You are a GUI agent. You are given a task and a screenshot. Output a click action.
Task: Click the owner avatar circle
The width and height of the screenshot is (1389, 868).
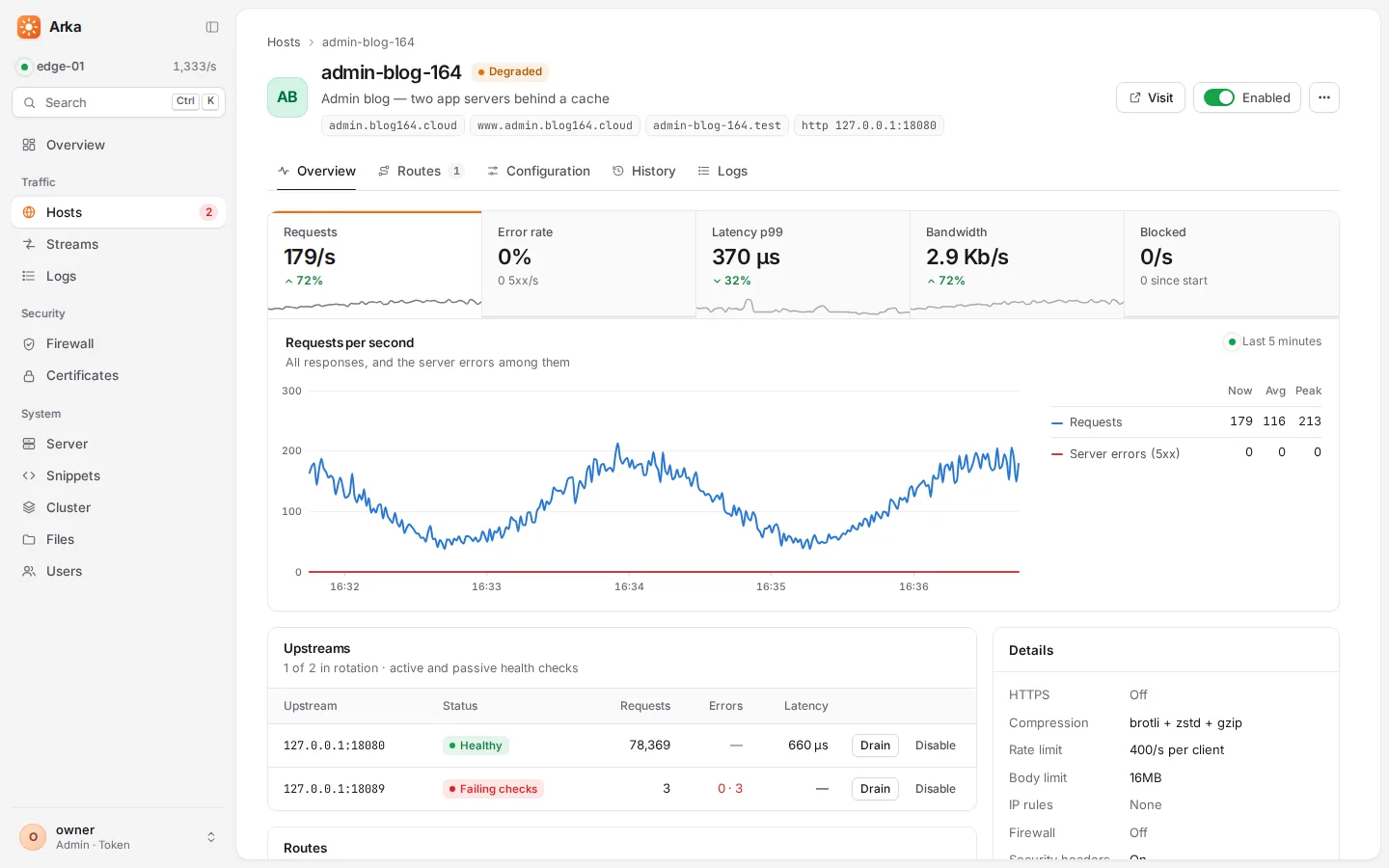pyautogui.click(x=33, y=837)
